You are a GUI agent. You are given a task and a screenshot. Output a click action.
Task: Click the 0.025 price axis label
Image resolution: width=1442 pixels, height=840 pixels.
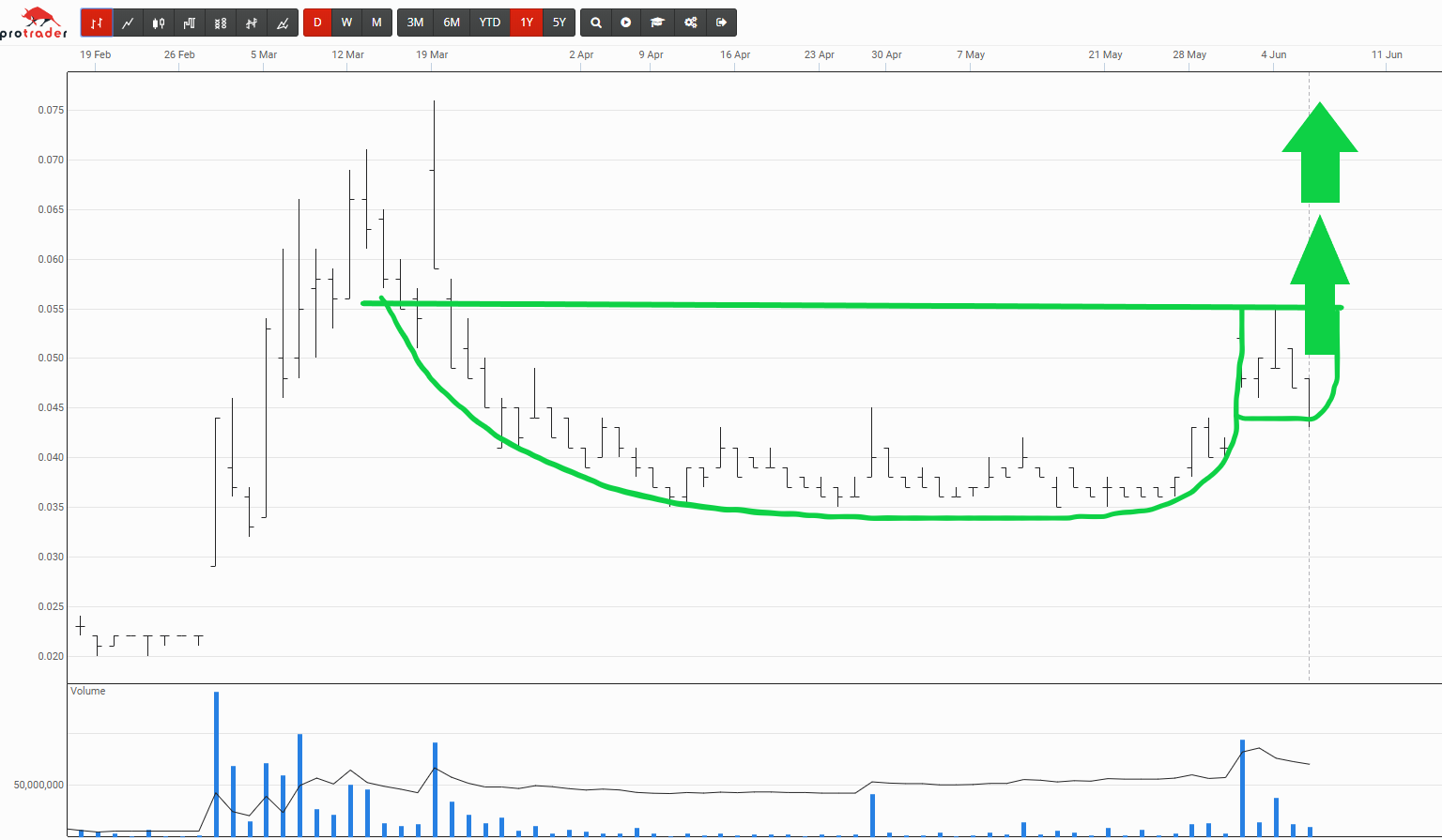[51, 606]
